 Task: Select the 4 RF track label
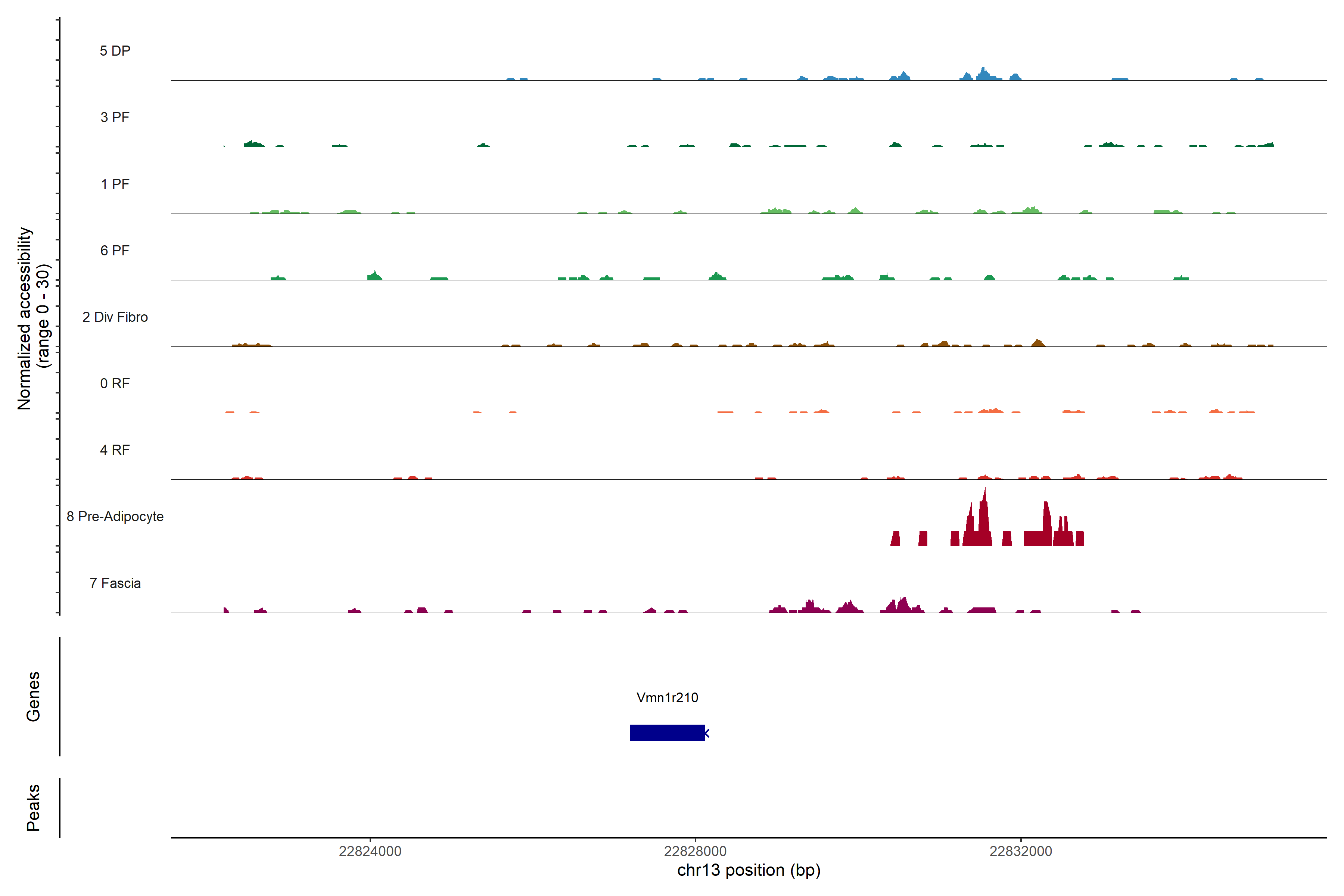[x=115, y=450]
